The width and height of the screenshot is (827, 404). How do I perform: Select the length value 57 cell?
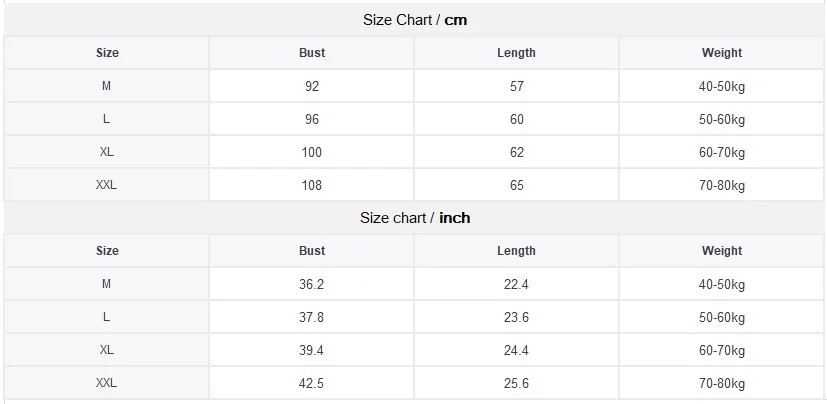click(x=517, y=87)
